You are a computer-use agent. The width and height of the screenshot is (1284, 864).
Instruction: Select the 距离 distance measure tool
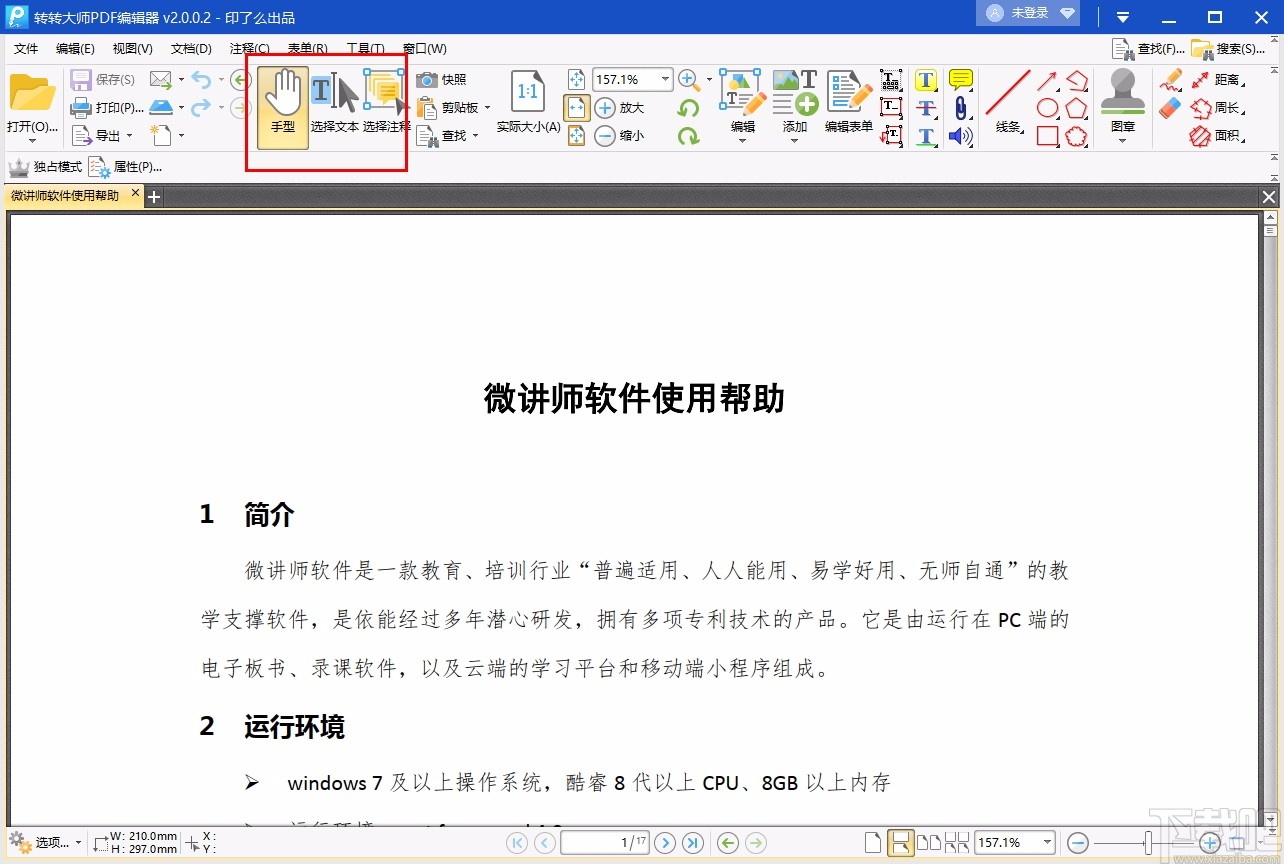click(x=1225, y=79)
